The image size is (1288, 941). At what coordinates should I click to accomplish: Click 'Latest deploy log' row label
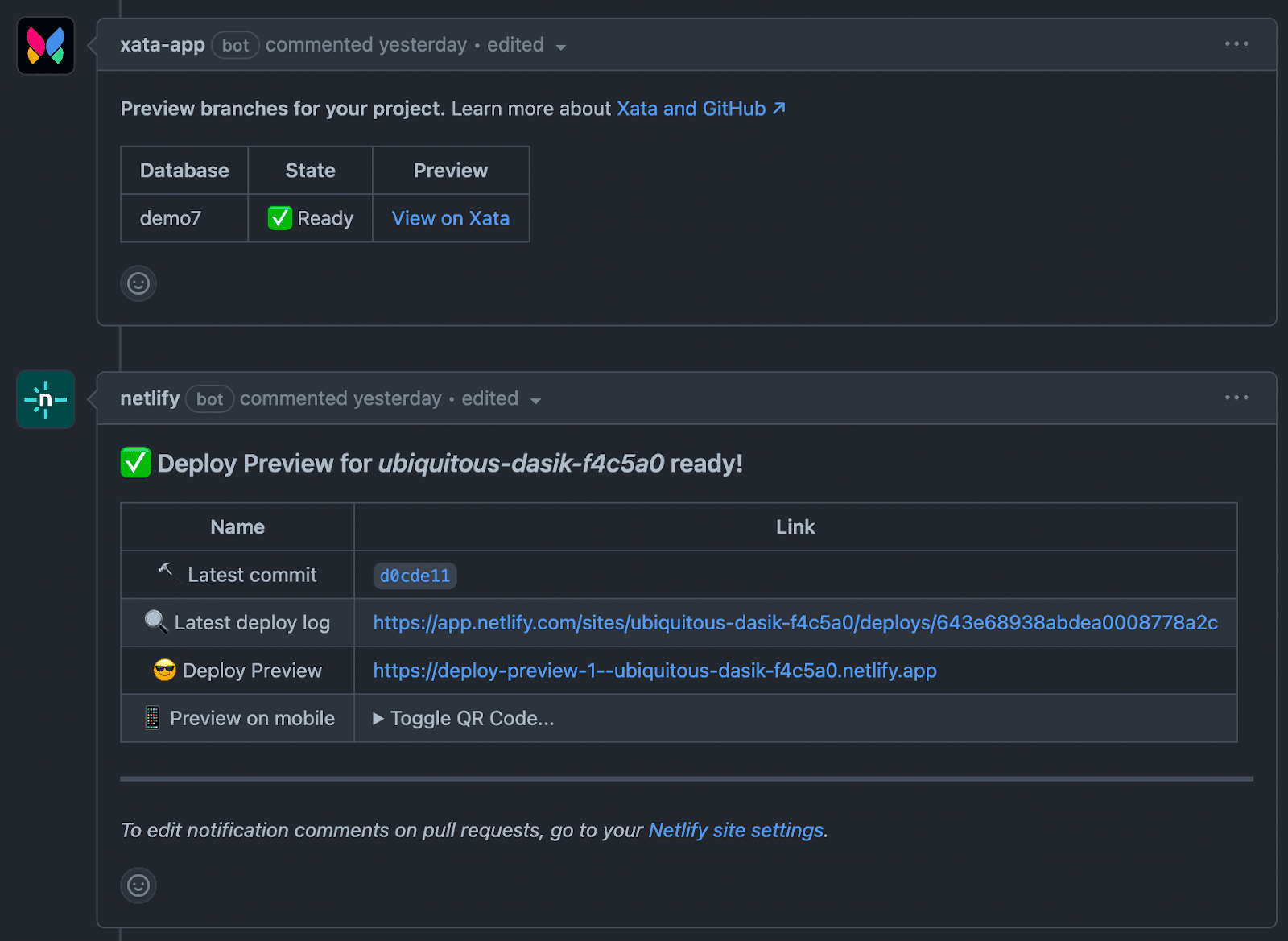point(252,622)
